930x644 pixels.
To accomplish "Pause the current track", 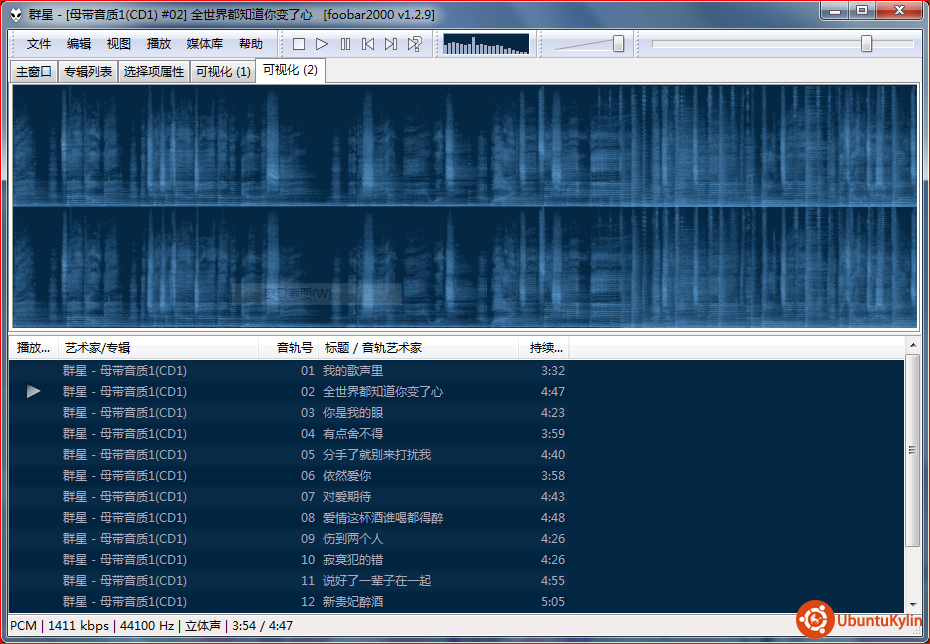I will tap(345, 44).
